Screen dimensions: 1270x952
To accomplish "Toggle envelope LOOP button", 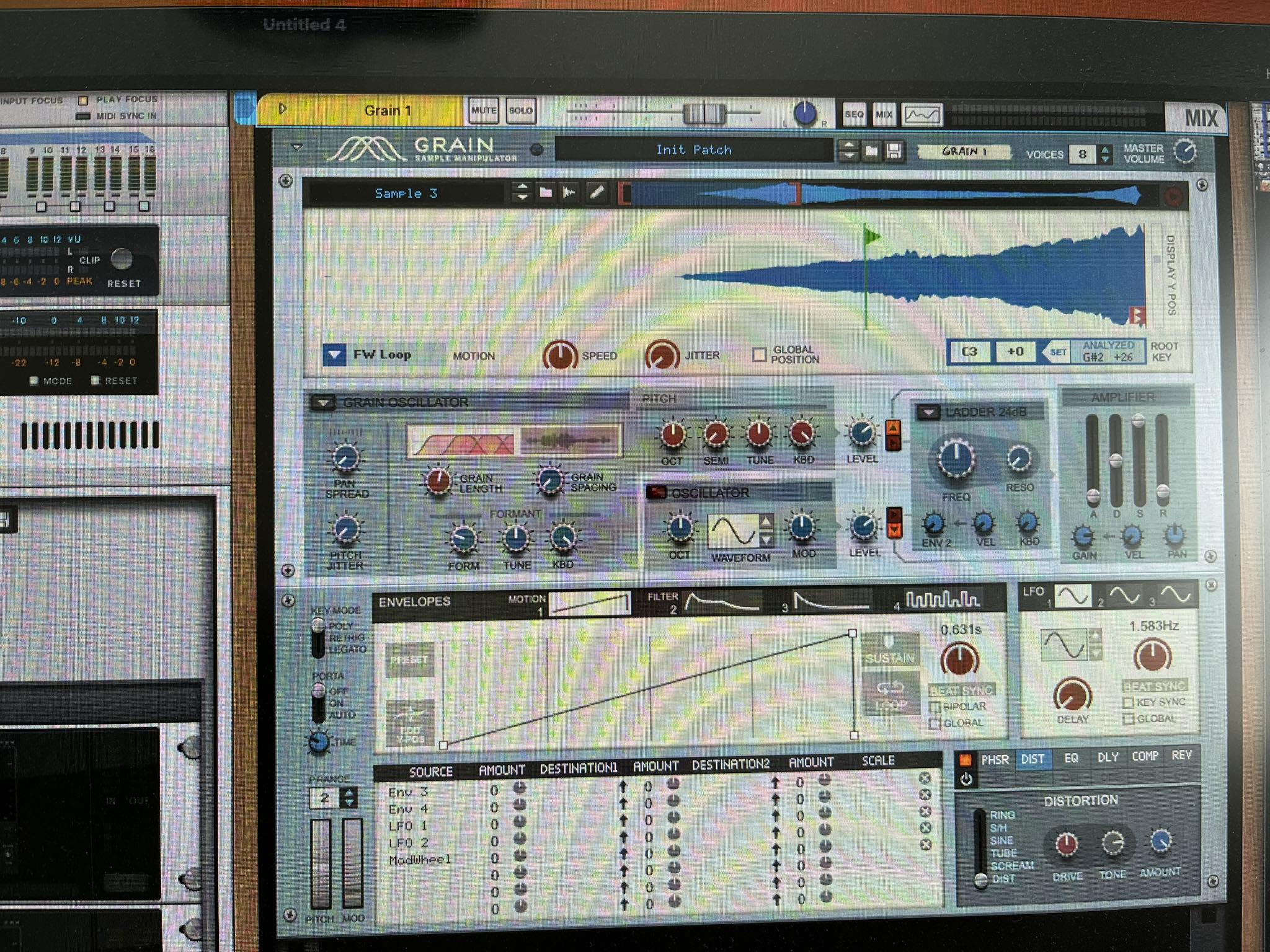I will [x=891, y=694].
